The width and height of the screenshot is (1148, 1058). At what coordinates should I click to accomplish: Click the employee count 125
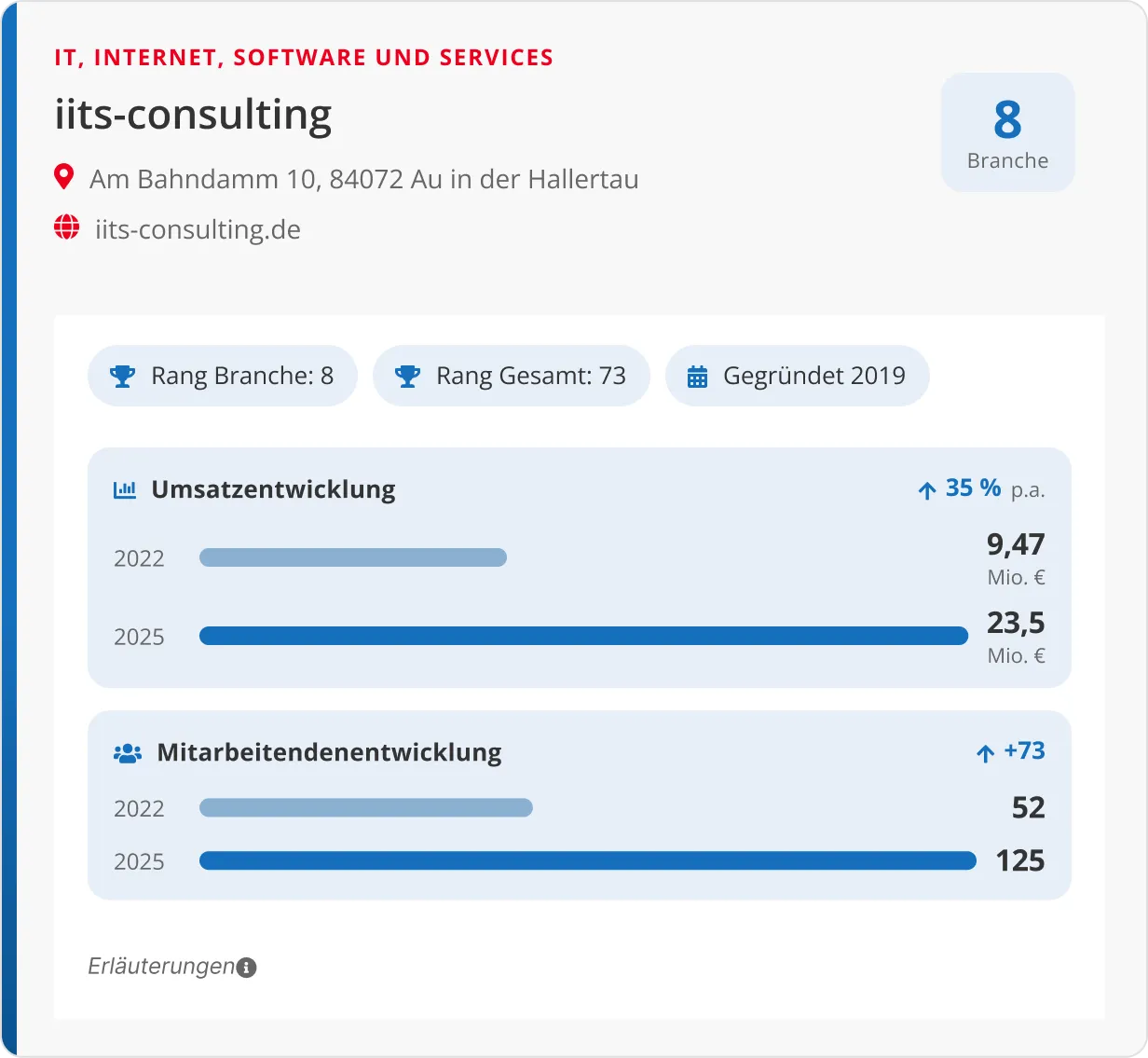[1020, 860]
